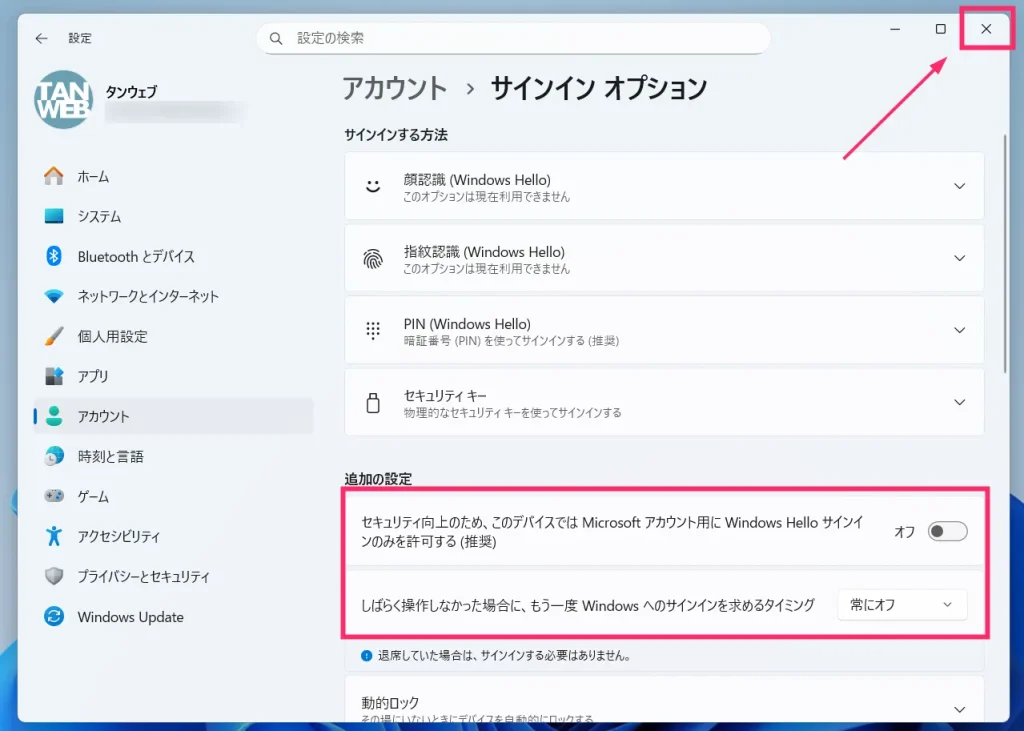Viewport: 1024px width, 731px height.
Task: Click the アプリ icon in sidebar
Action: (x=54, y=376)
